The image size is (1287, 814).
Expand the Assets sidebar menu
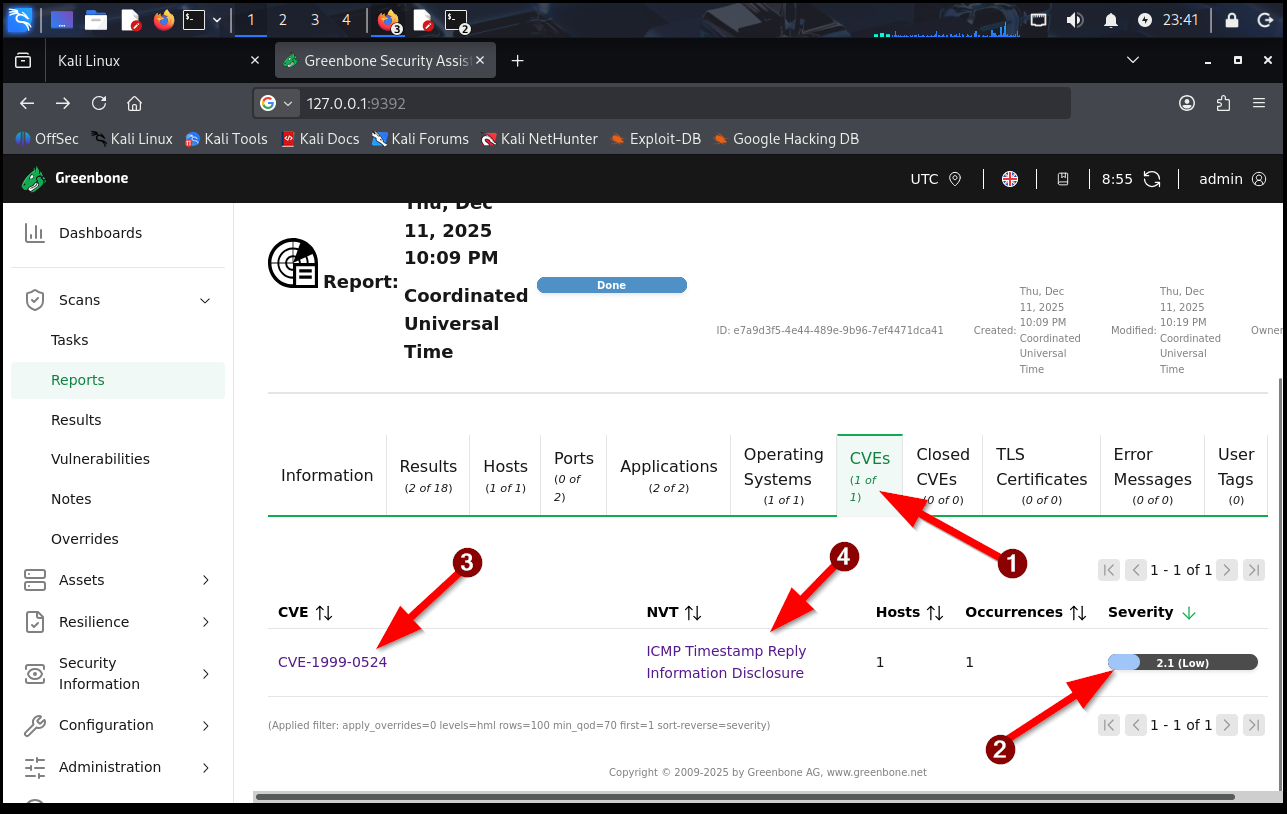pyautogui.click(x=205, y=580)
